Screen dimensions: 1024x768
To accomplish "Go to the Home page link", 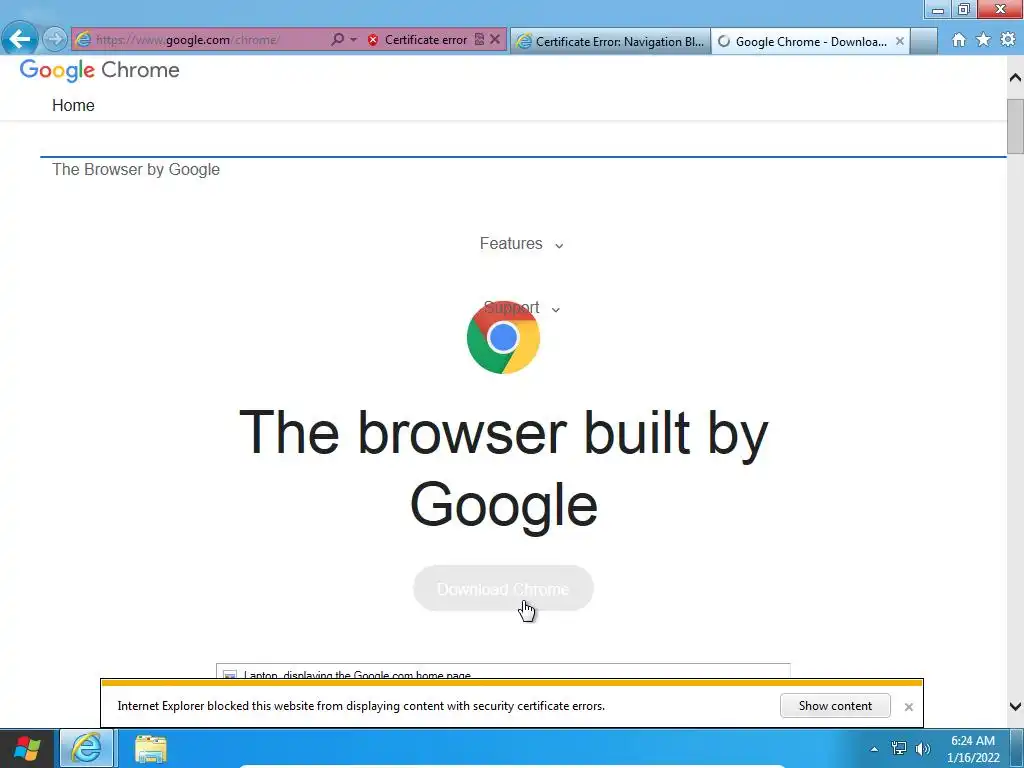I will point(73,106).
